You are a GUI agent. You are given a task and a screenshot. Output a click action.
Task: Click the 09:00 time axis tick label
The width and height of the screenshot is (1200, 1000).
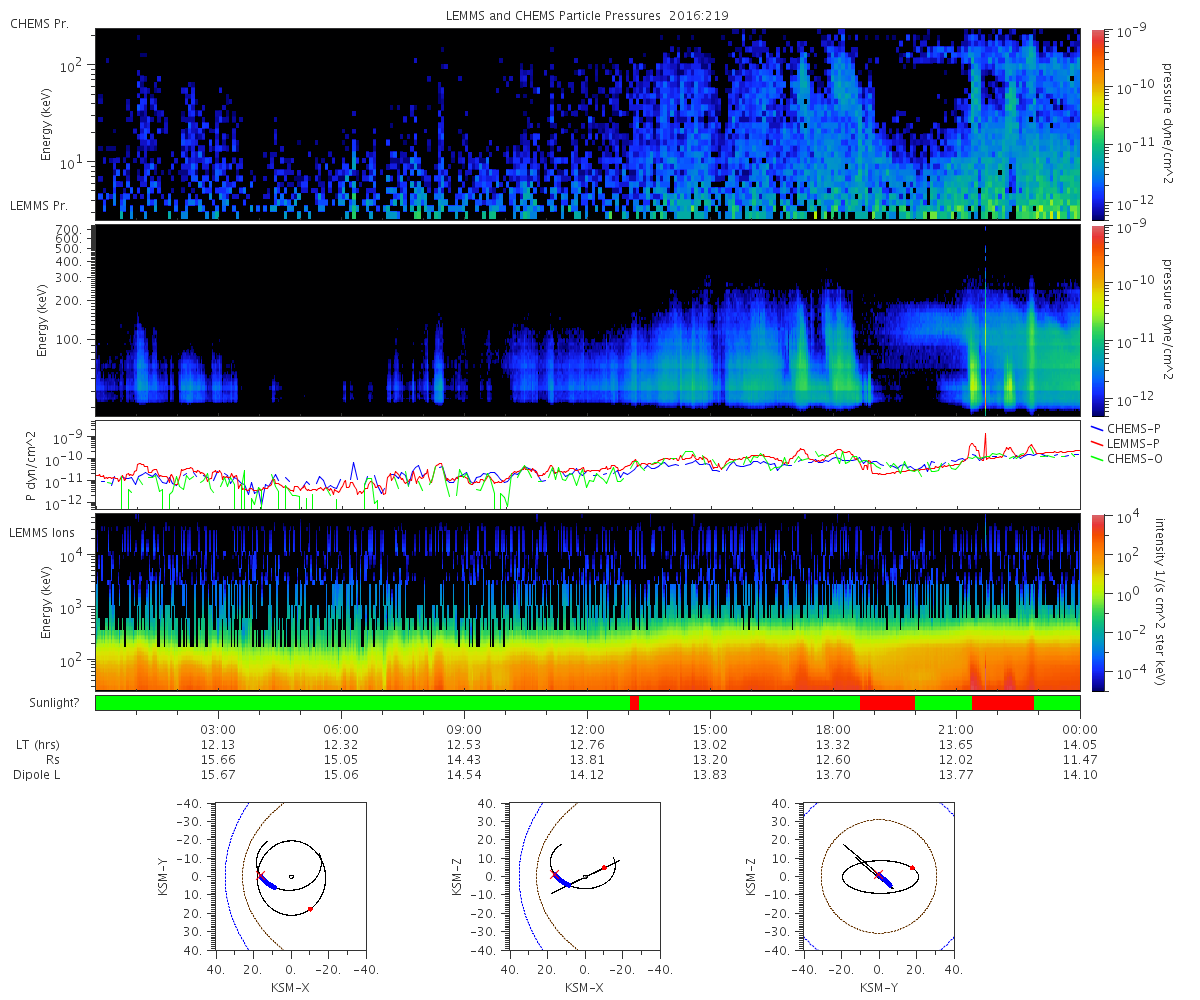click(x=465, y=729)
